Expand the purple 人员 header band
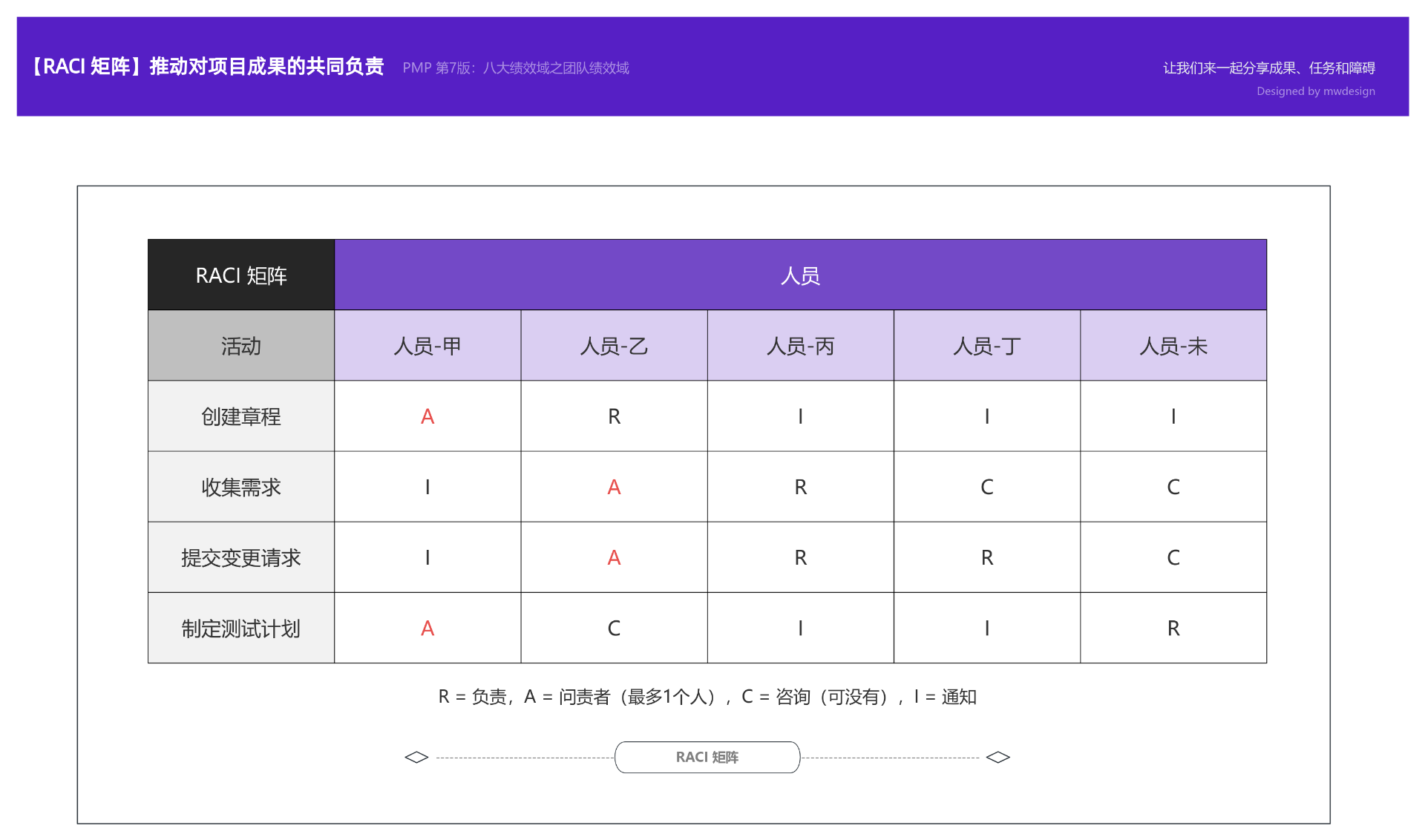The image size is (1425, 840). [800, 275]
